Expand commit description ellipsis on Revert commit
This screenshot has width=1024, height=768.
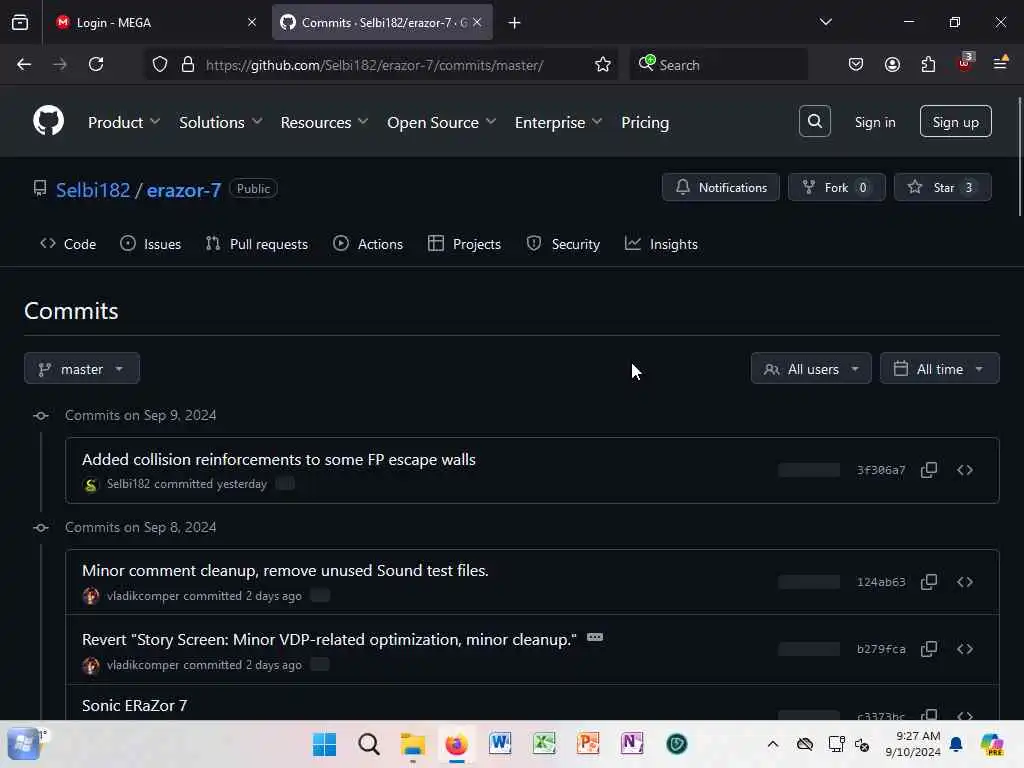click(x=594, y=637)
